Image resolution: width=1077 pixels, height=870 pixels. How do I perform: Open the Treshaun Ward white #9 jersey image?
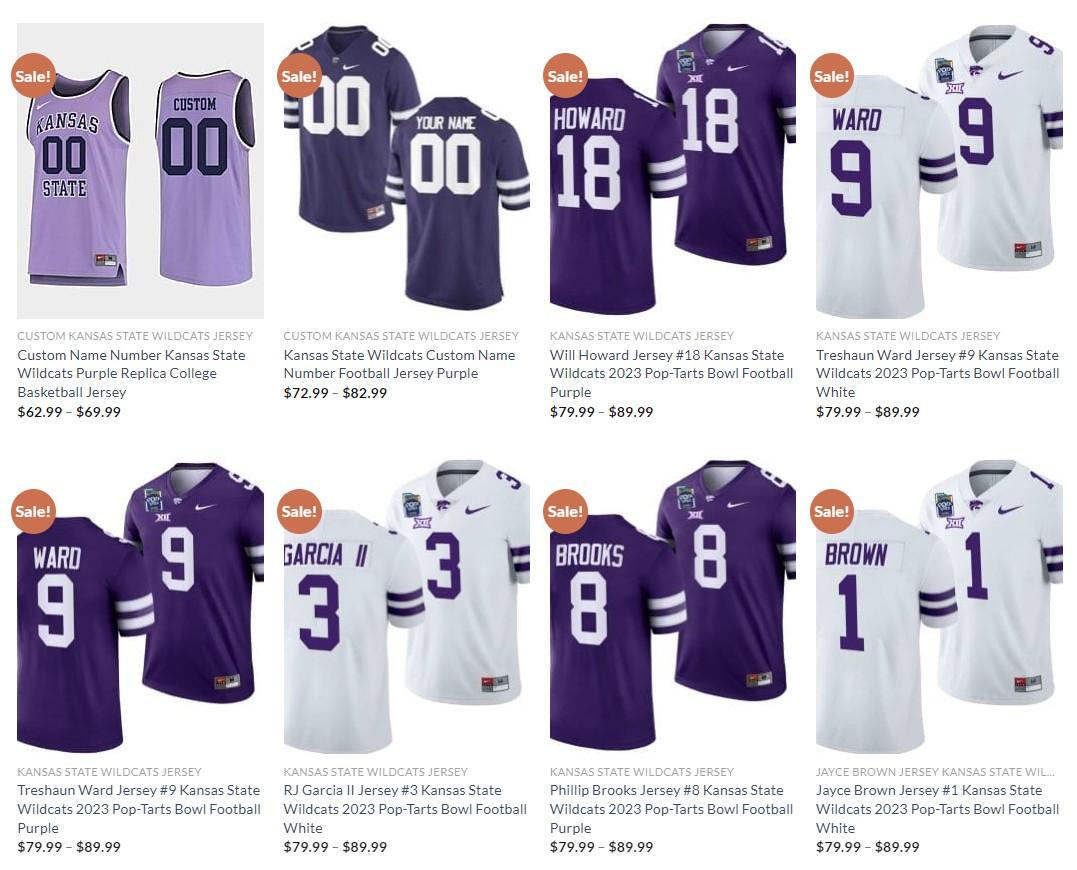[x=939, y=171]
